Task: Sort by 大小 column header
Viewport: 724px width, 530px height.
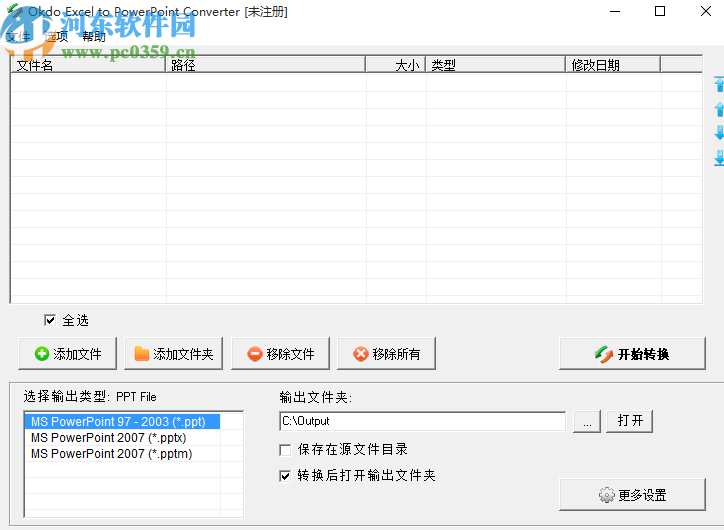Action: pos(396,65)
